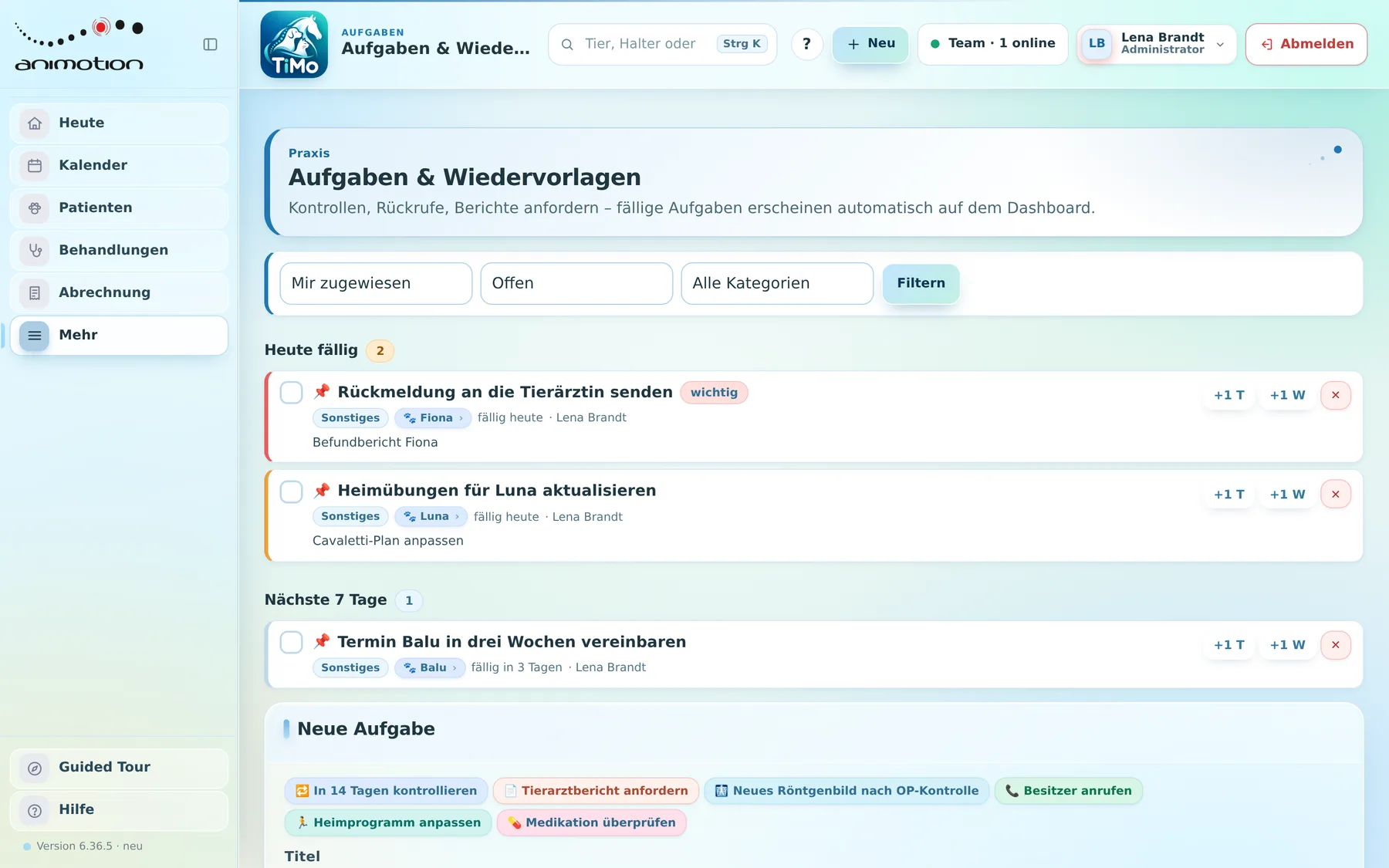Click the LB user avatar
The width and height of the screenshot is (1389, 868).
pyautogui.click(x=1097, y=44)
